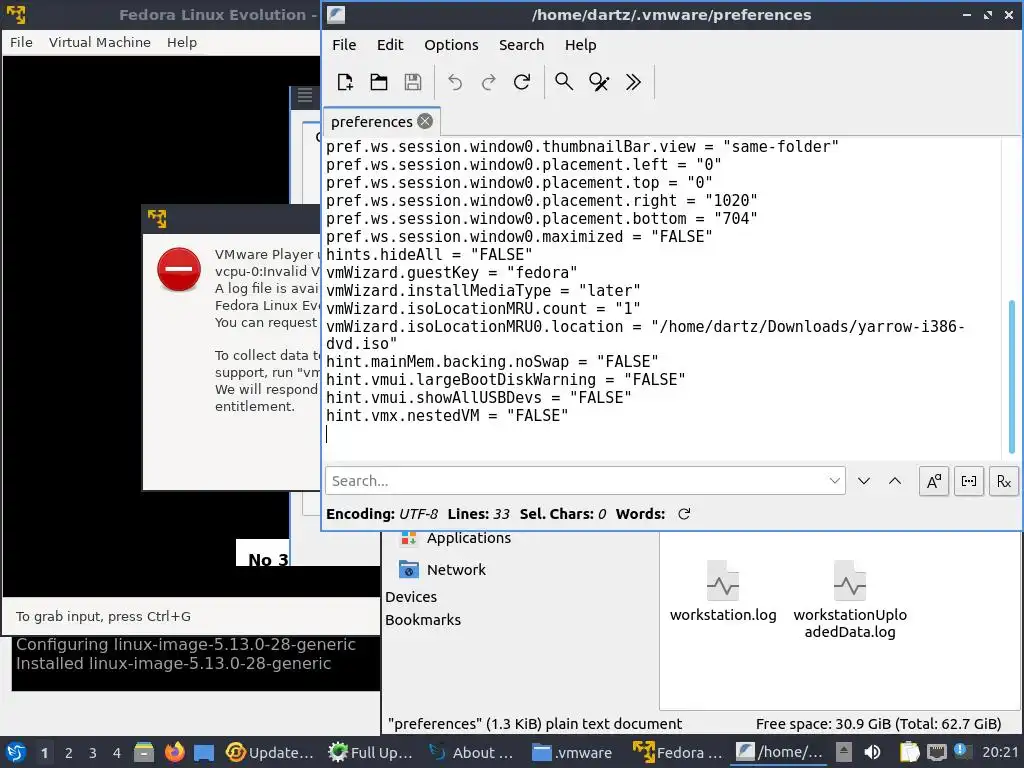Launch the file manager from taskbar quicklaunch
1024x768 pixels.
pos(144,752)
